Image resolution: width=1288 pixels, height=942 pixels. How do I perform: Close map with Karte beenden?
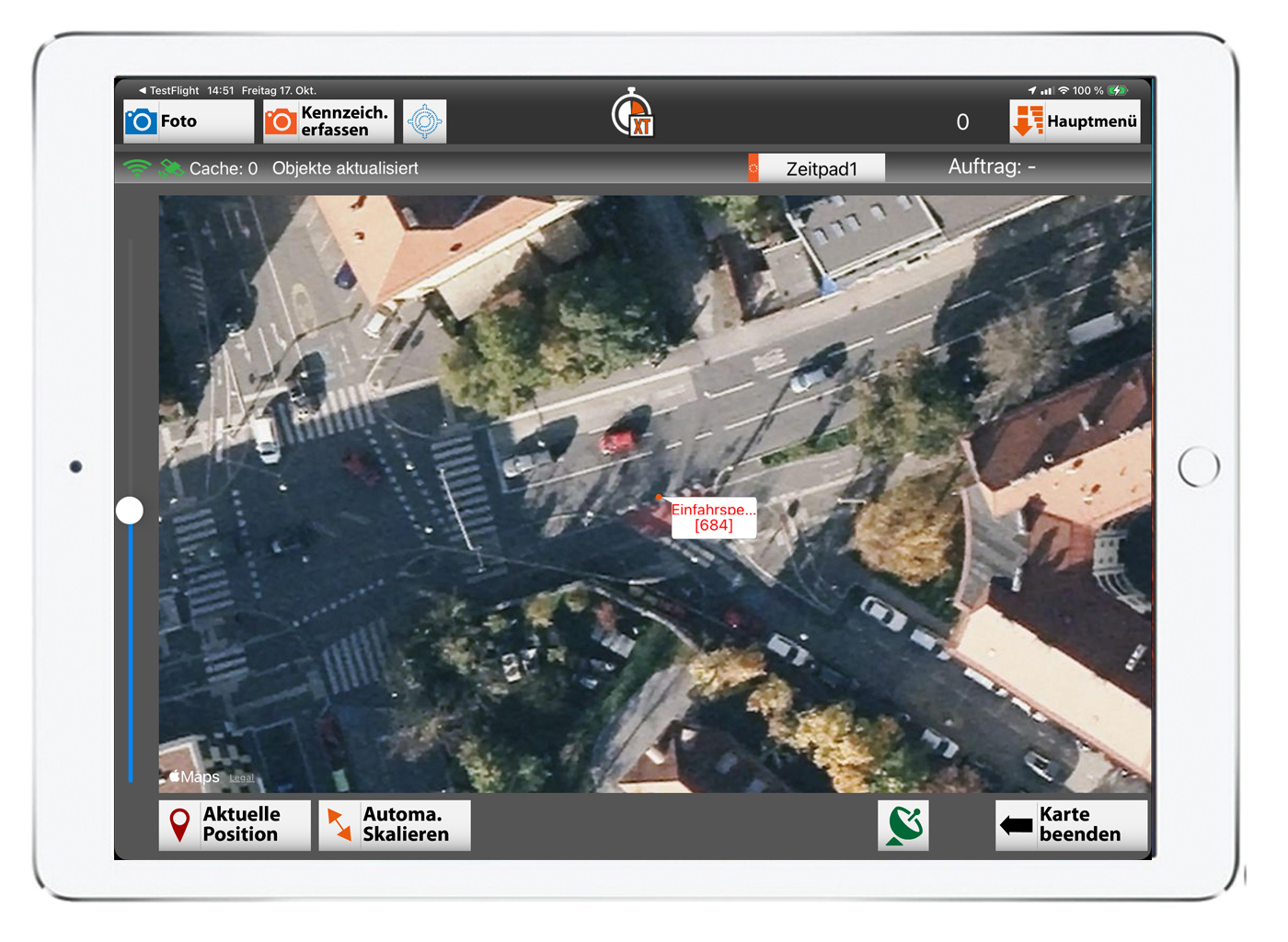click(x=1070, y=824)
